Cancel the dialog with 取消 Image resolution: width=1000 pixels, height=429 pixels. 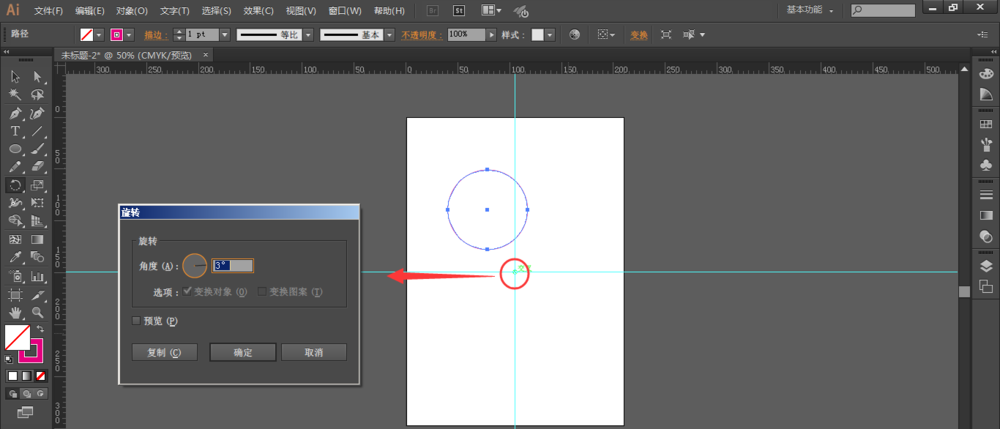pyautogui.click(x=314, y=353)
